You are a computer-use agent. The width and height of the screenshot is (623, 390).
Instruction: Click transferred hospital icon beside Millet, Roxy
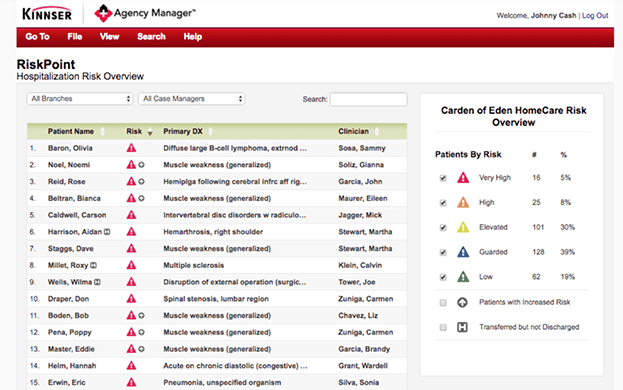[93, 265]
